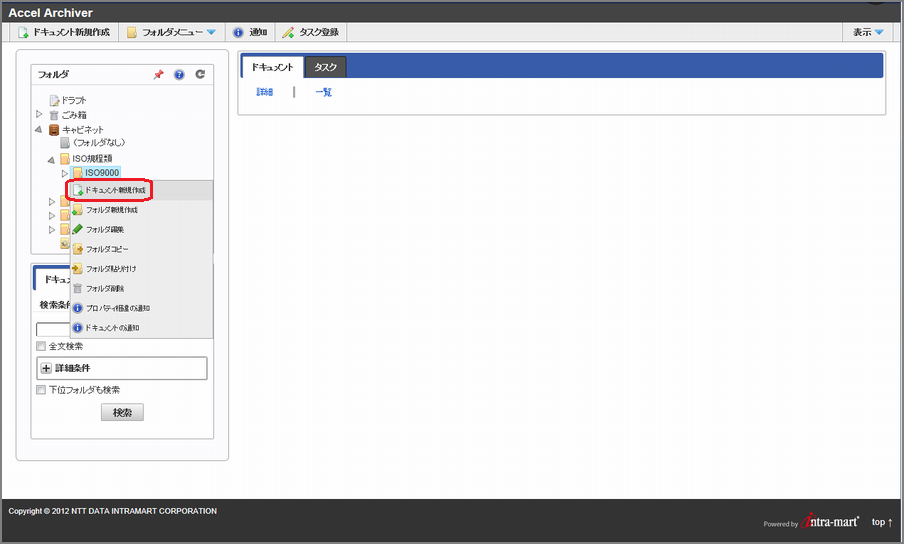
Task: Click the タスク登録 pencil icon in toolbar
Action: point(288,32)
